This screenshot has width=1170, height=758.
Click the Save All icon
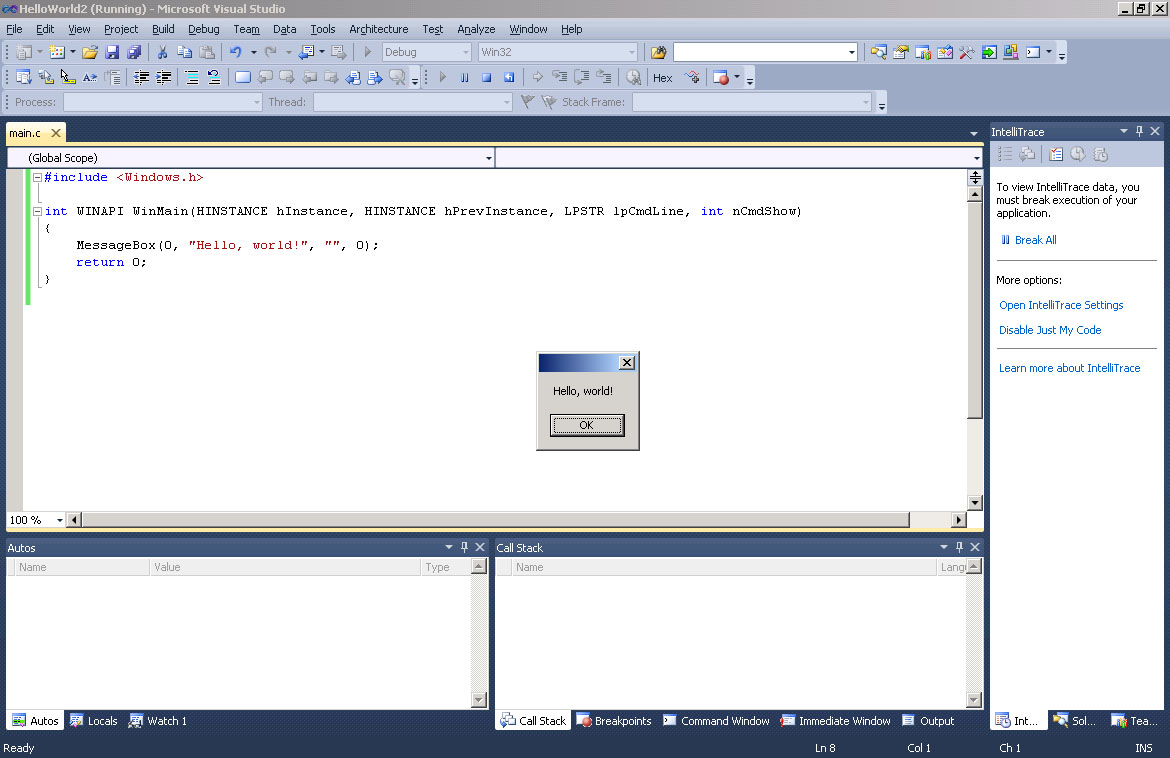134,52
